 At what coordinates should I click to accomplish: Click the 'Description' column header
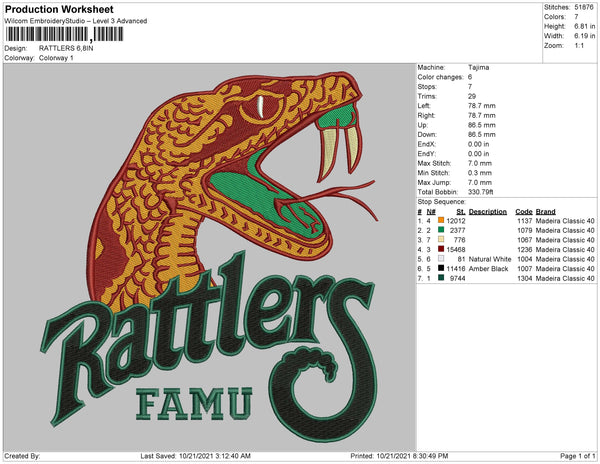coord(488,212)
